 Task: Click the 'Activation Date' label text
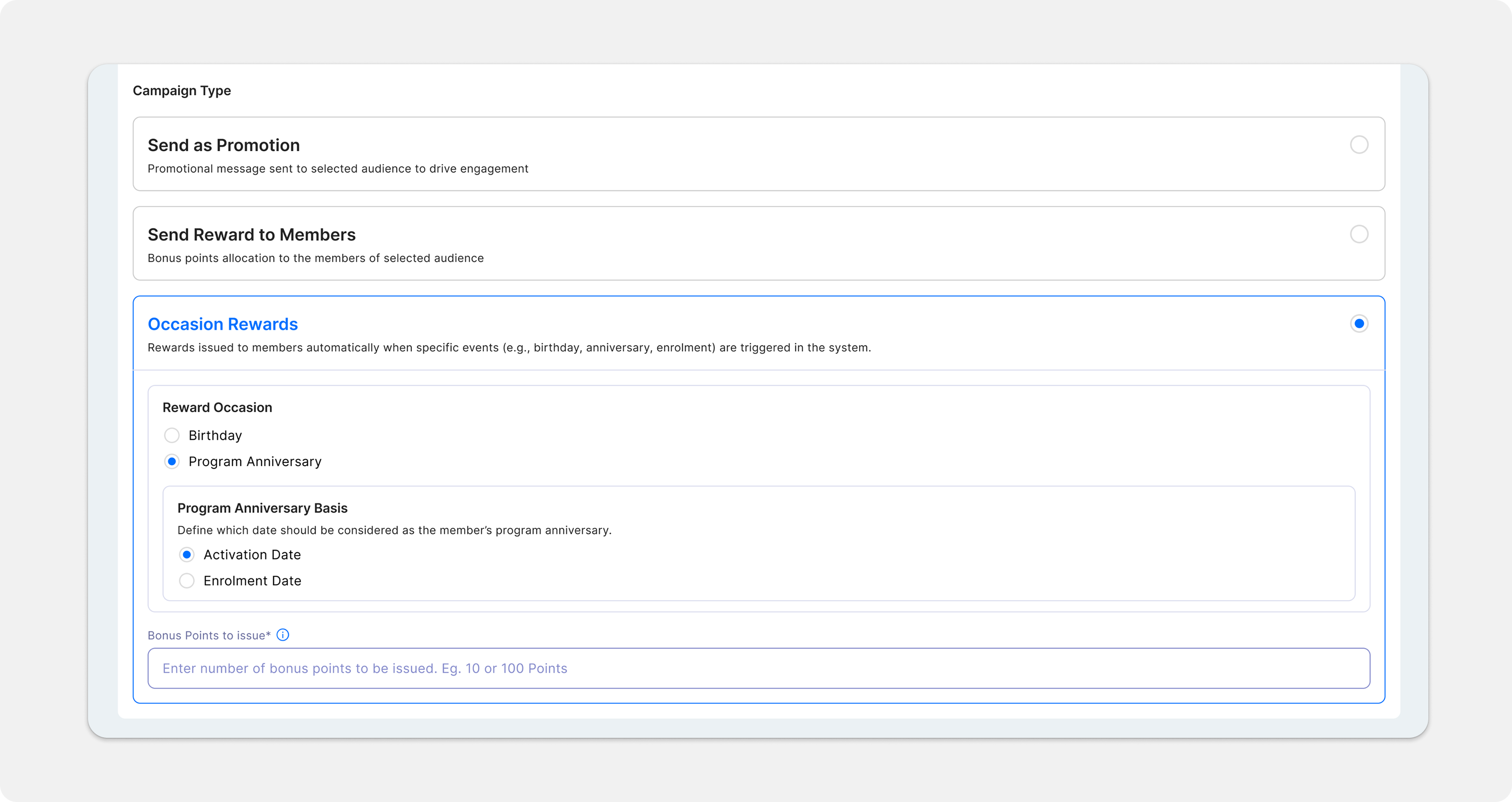click(252, 555)
